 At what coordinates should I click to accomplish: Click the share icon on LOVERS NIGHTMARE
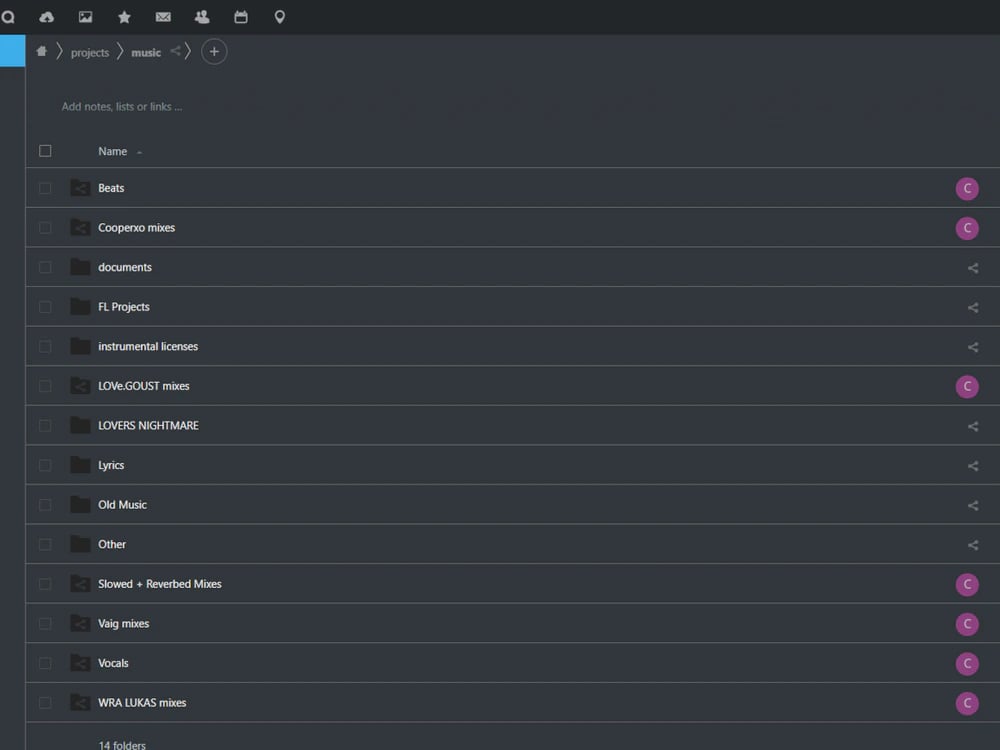point(973,426)
